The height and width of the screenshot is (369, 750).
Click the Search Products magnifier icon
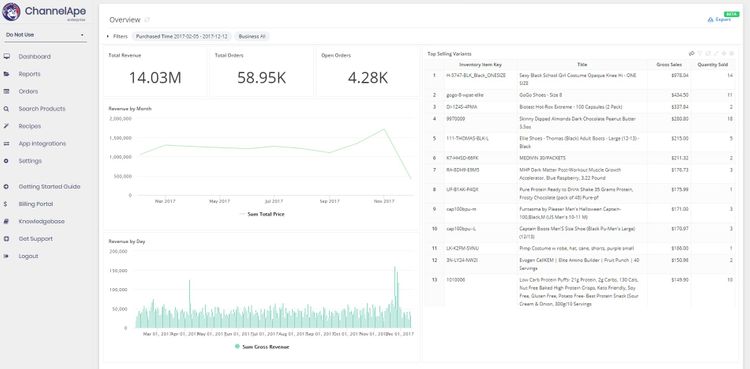click(6, 109)
